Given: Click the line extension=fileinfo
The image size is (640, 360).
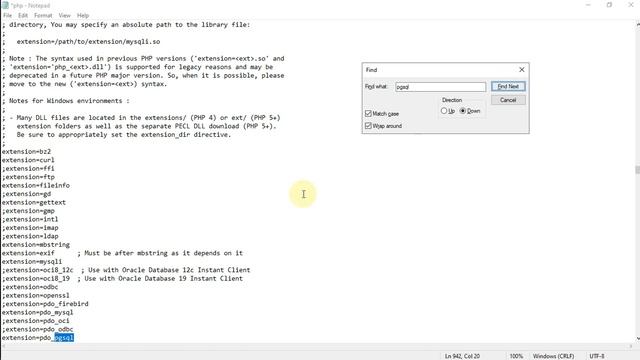Looking at the screenshot, I should [x=36, y=185].
